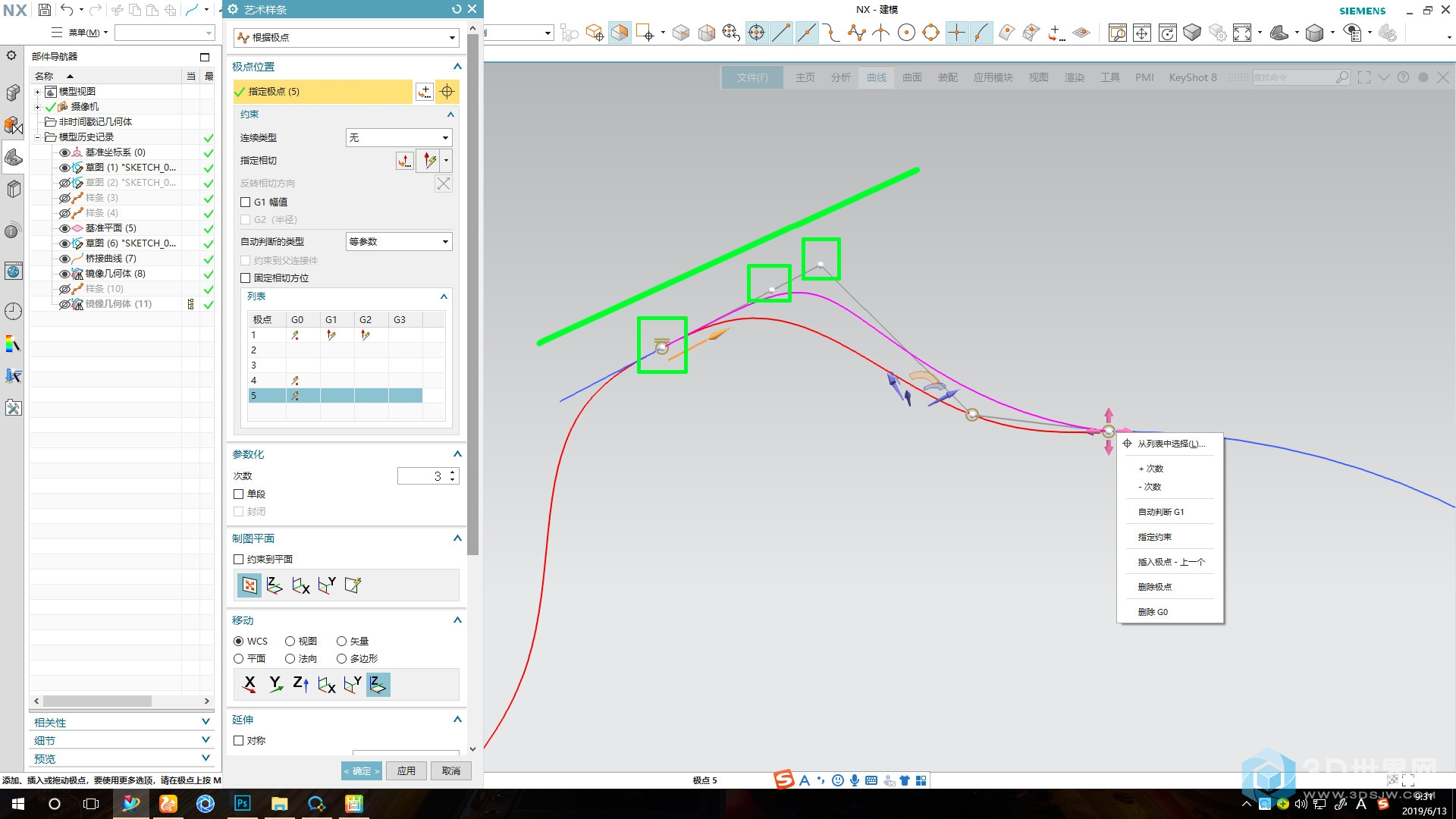Click the Undo arrow icon
Image resolution: width=1456 pixels, height=819 pixels.
coord(67,10)
